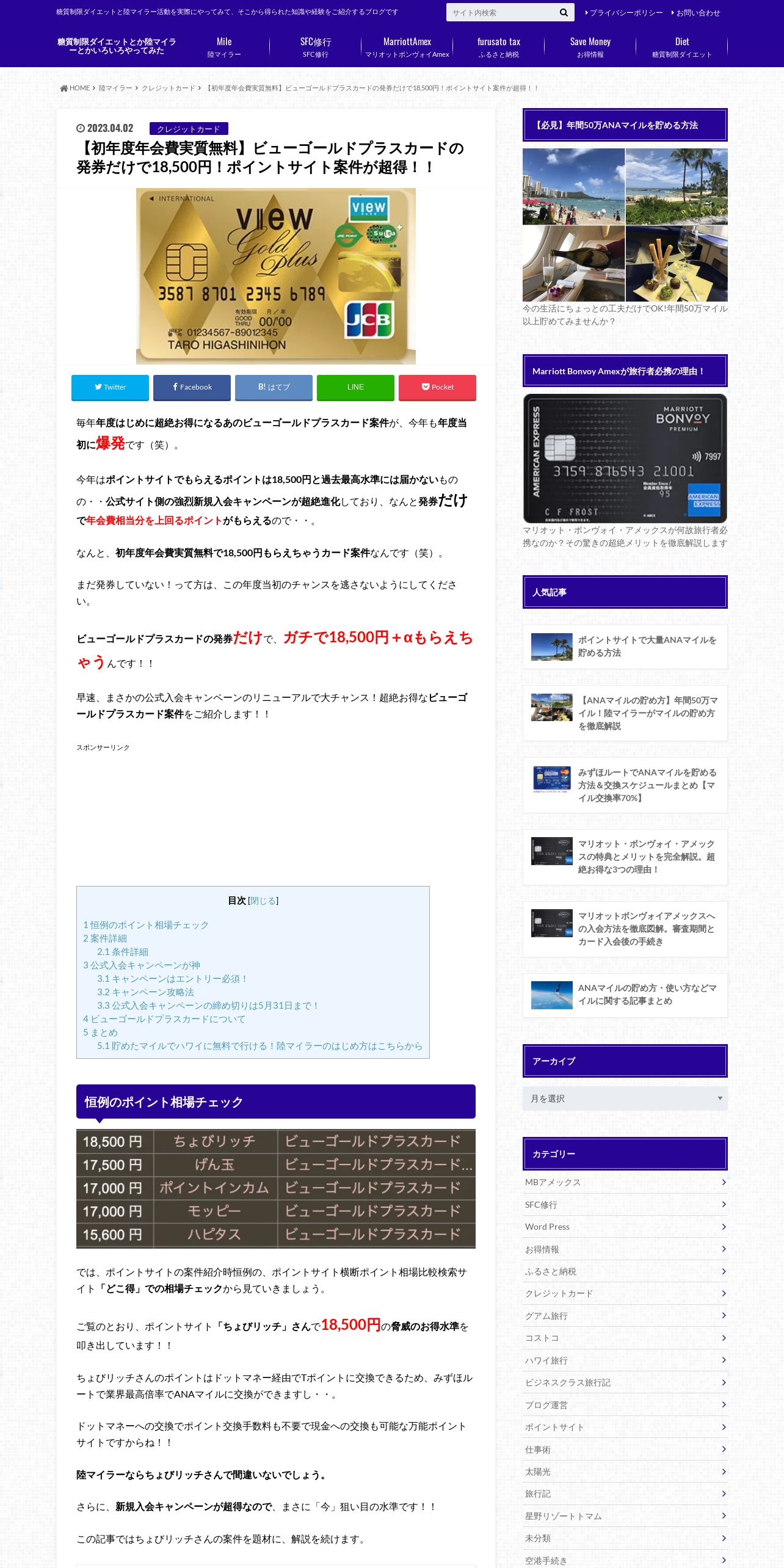Open the Hawaii beach photo collage
Image resolution: width=784 pixels, height=1568 pixels.
coord(625,225)
